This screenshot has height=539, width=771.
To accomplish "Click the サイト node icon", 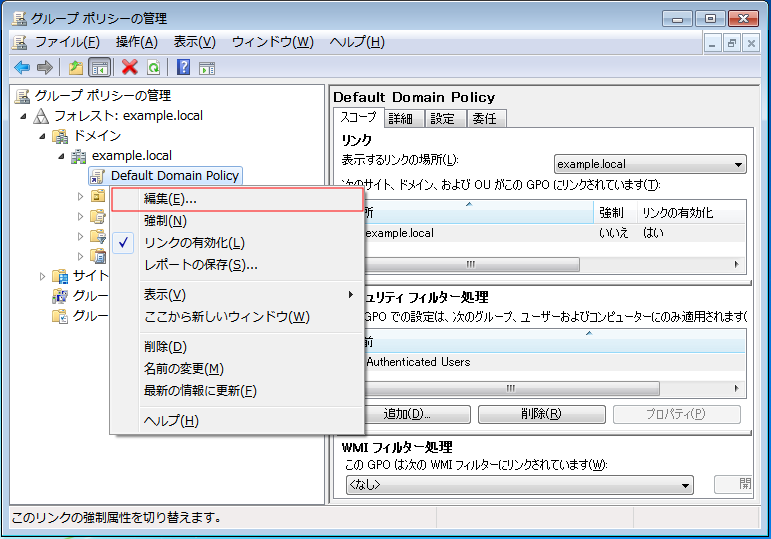I will click(60, 276).
